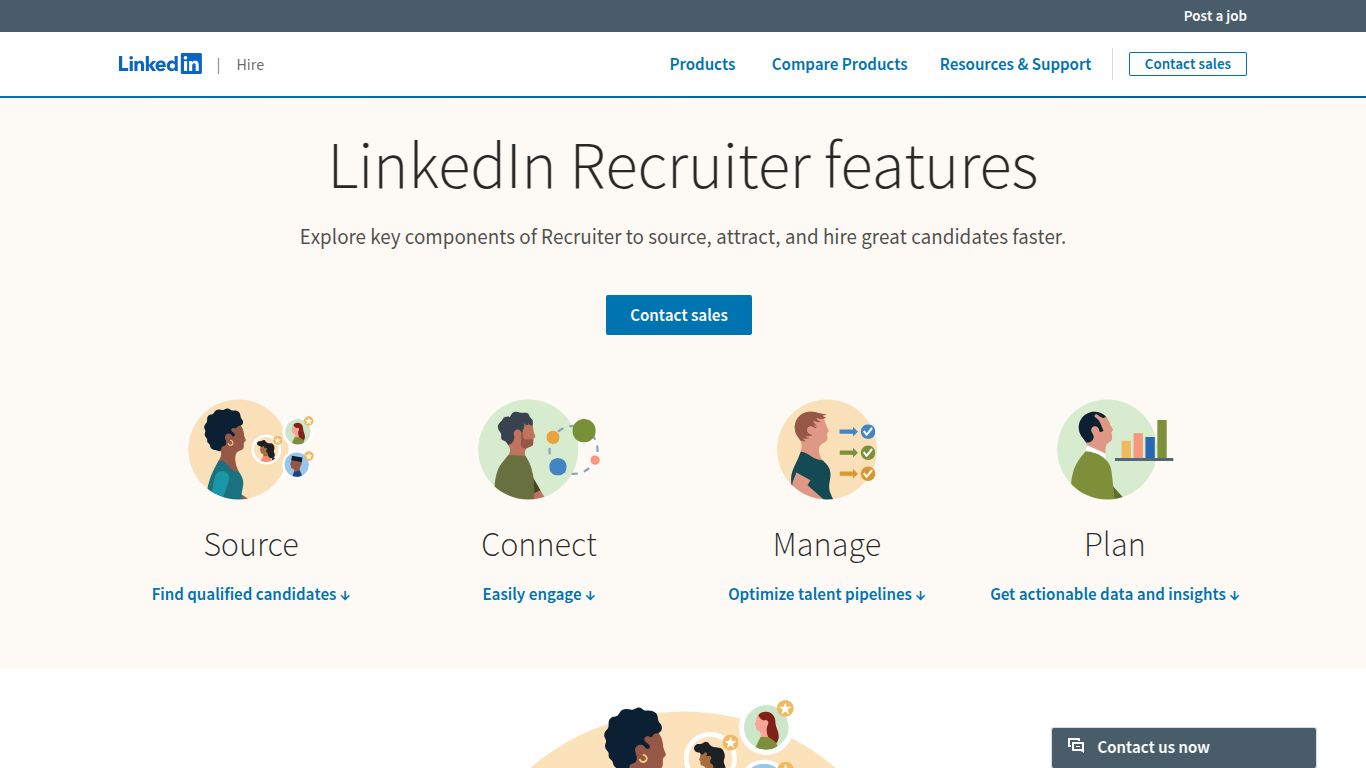1366x768 pixels.
Task: Open the Products menu
Action: (702, 64)
